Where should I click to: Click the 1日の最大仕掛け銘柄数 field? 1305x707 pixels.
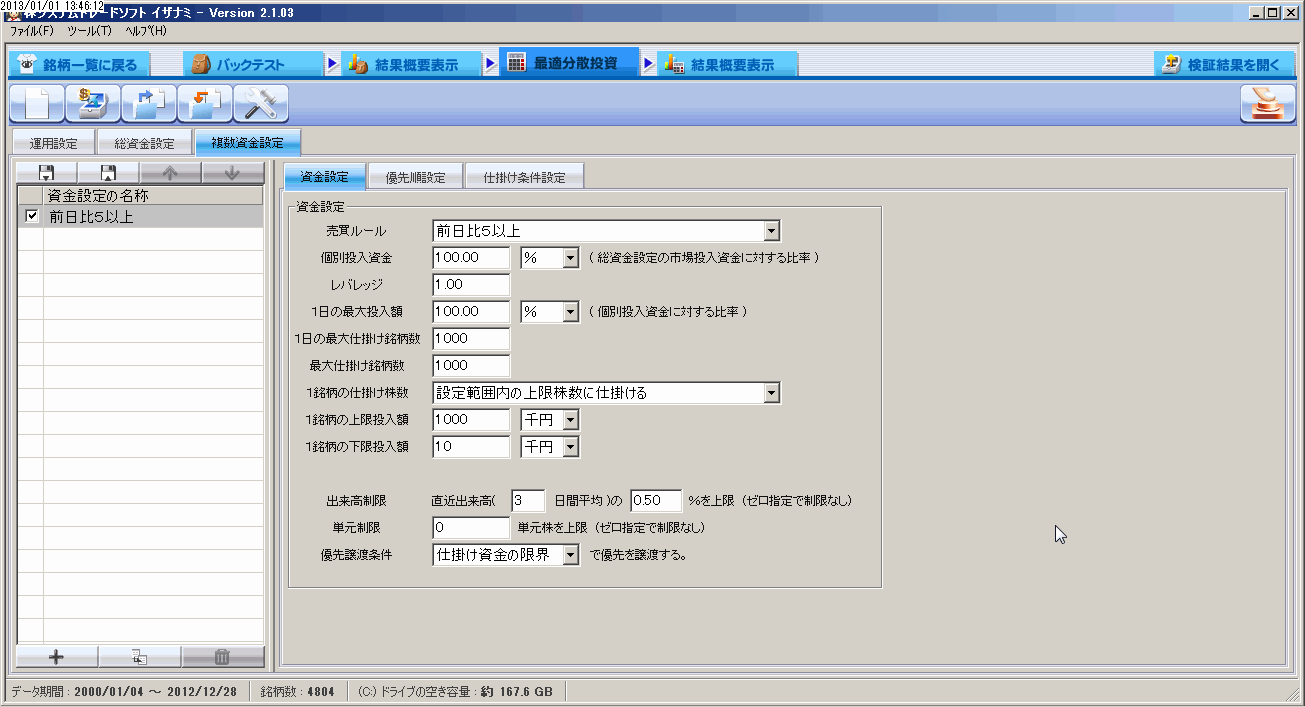click(x=471, y=339)
